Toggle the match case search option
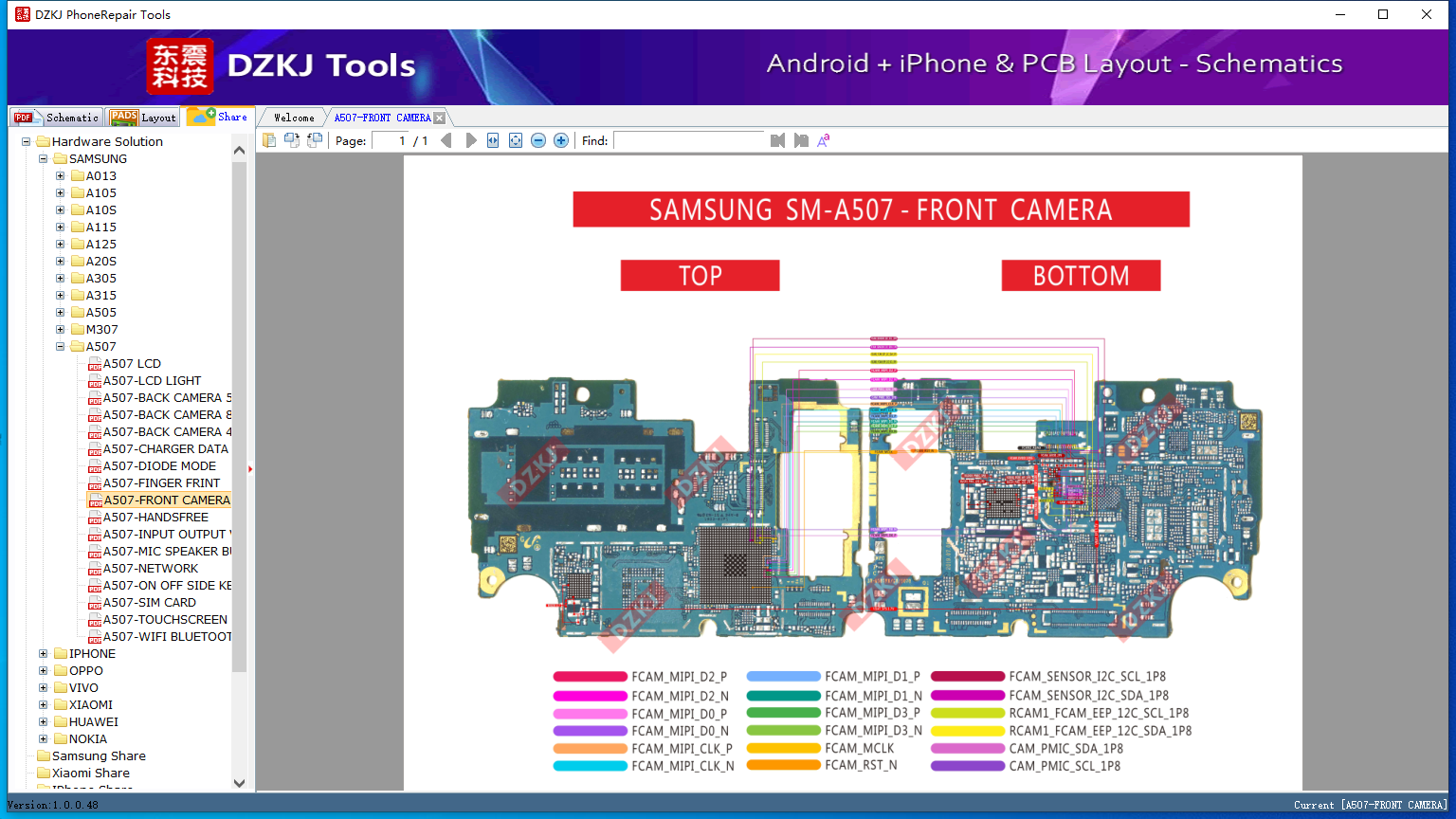1456x819 pixels. [x=824, y=140]
